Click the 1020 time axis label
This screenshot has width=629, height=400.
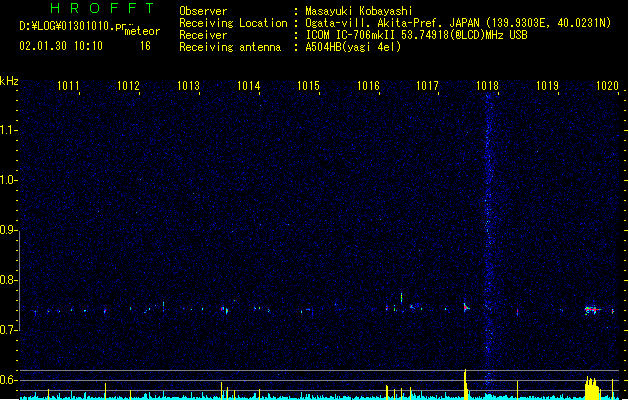point(607,86)
